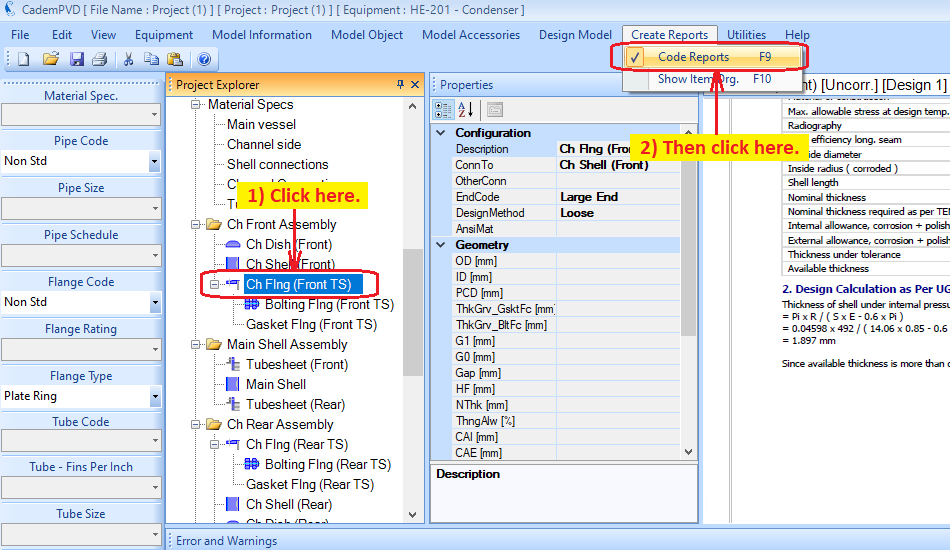Screen dimensions: 950x550
Task: Select Main Shell in project tree
Action: tap(276, 384)
